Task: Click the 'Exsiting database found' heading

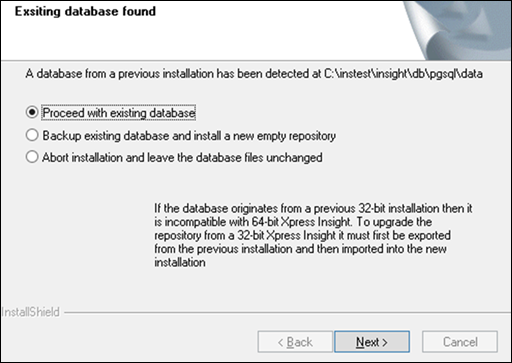Action: 85,11
